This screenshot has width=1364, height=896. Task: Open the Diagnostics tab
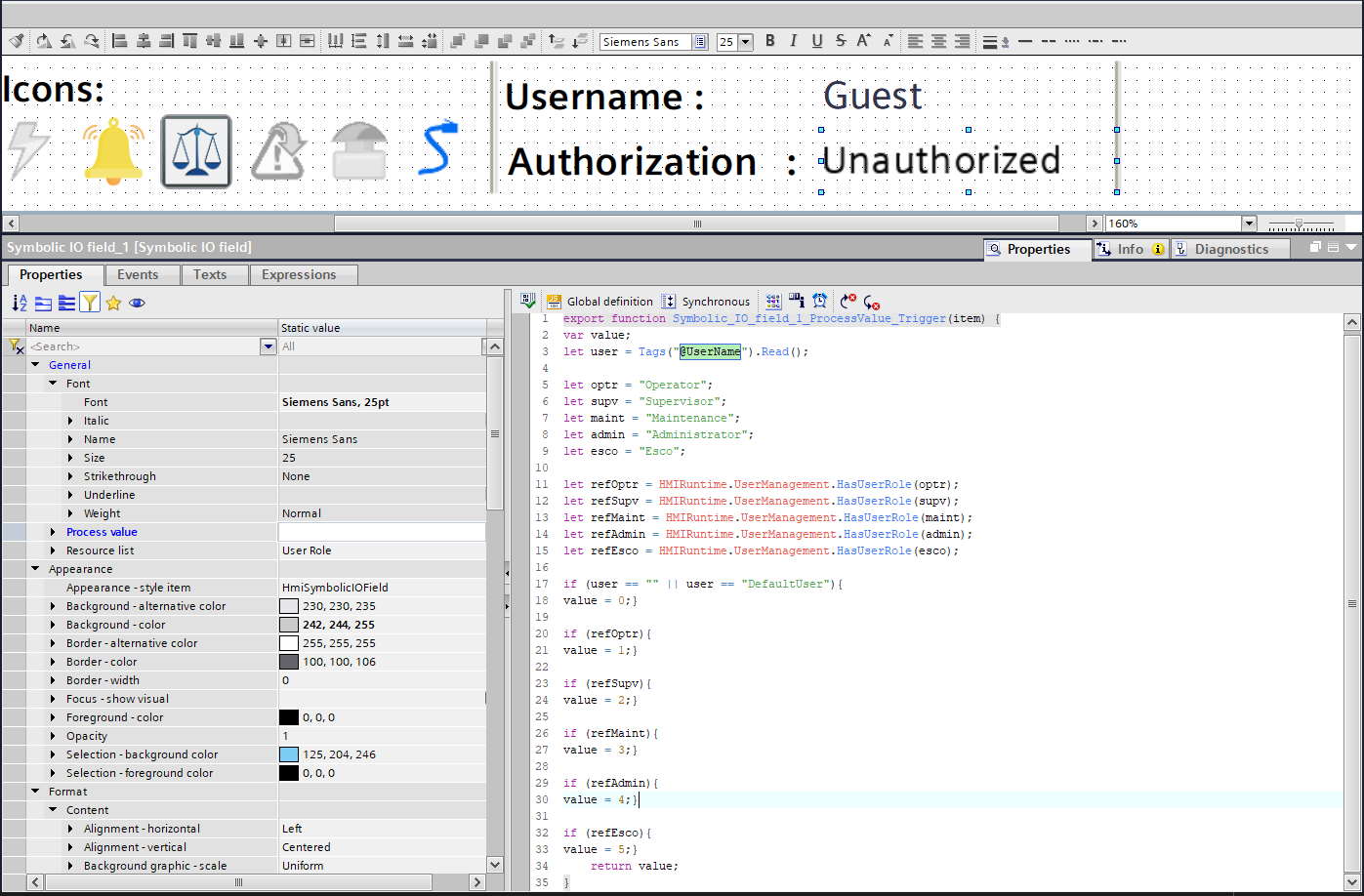pyautogui.click(x=1230, y=249)
